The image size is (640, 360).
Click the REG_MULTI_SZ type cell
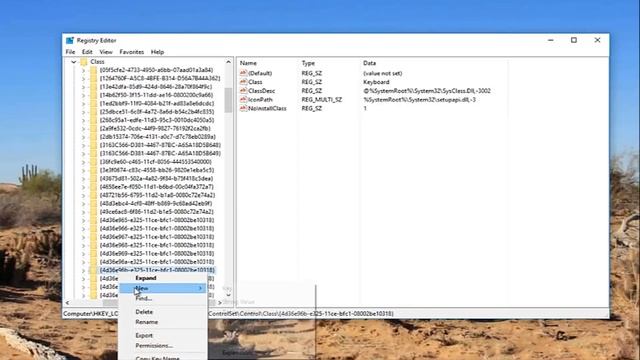point(322,100)
